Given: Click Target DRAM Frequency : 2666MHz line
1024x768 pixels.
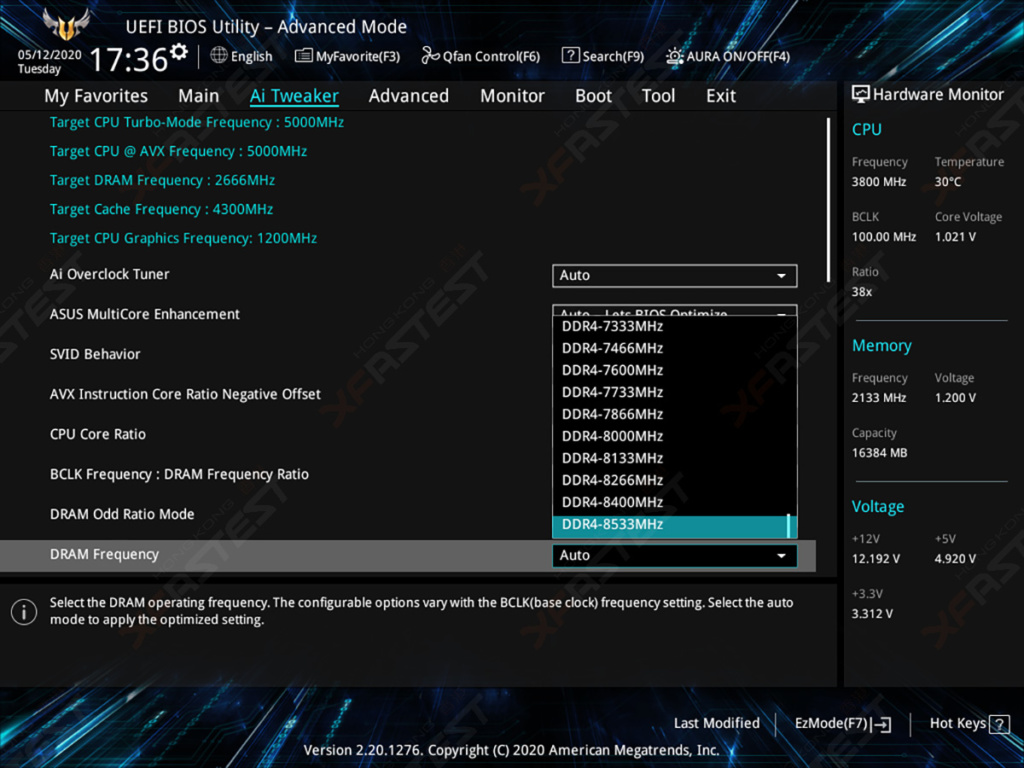Looking at the screenshot, I should (163, 180).
